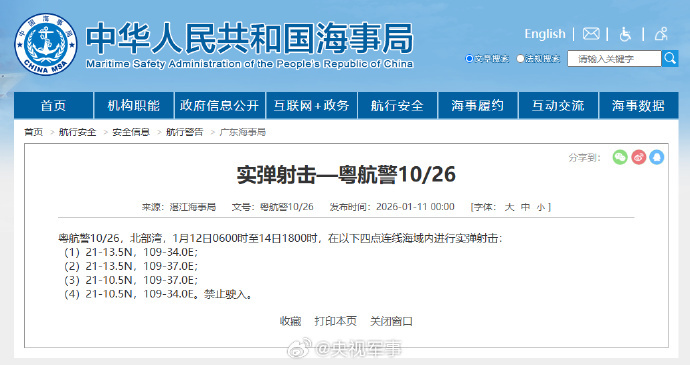
Task: Click coordinate line (4) ending 禁止驶入
Action: tap(159, 294)
